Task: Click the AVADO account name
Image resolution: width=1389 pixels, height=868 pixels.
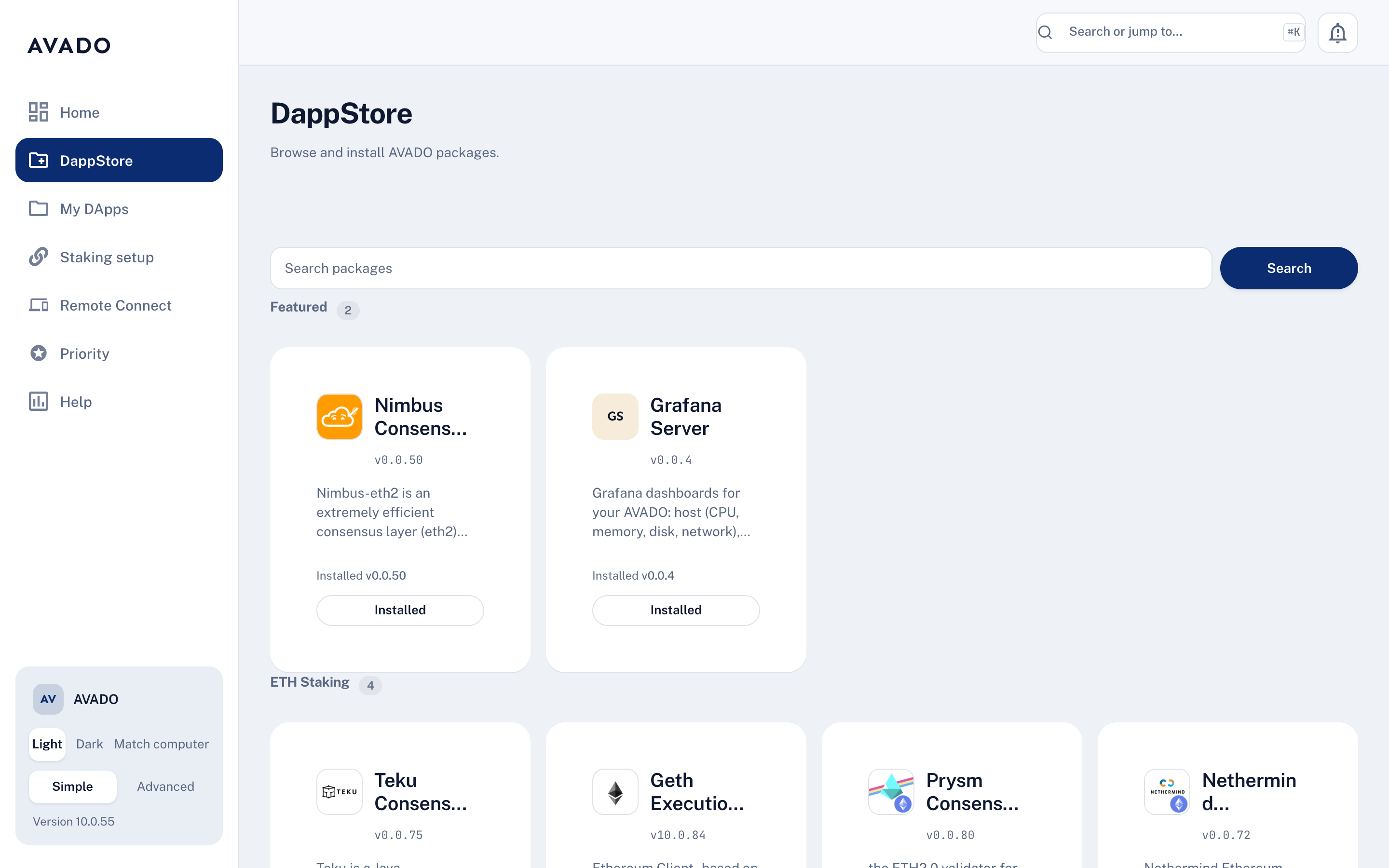Action: [96, 699]
